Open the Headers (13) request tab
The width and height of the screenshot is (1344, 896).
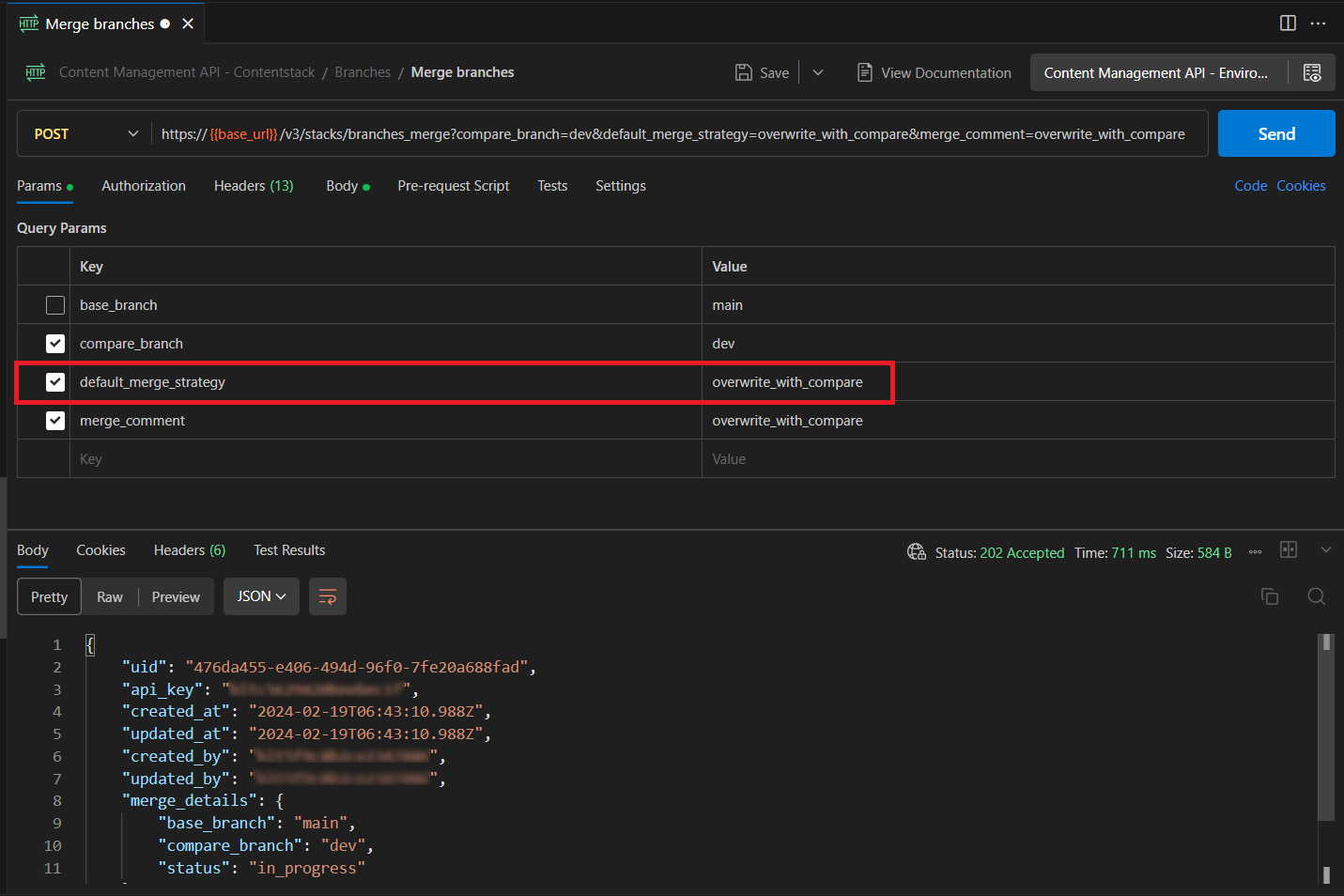click(x=254, y=186)
